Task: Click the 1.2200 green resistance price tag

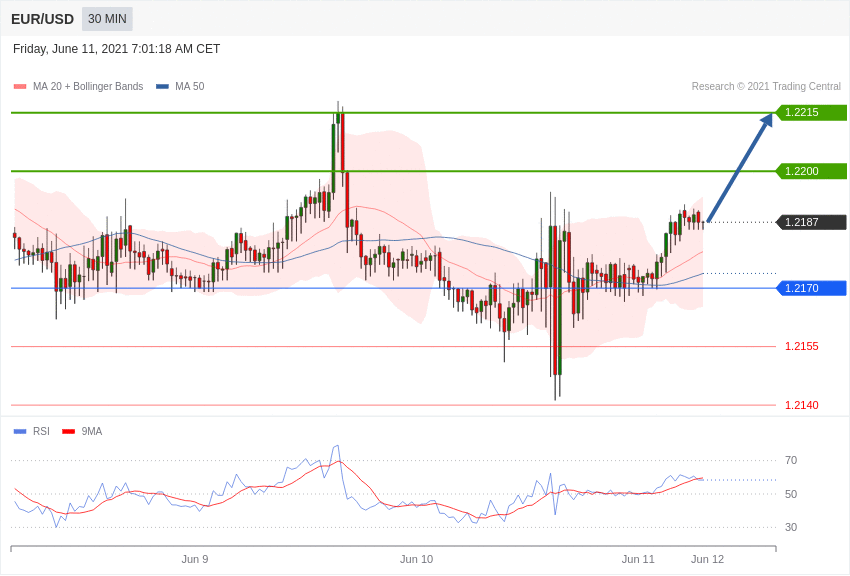Action: point(810,171)
